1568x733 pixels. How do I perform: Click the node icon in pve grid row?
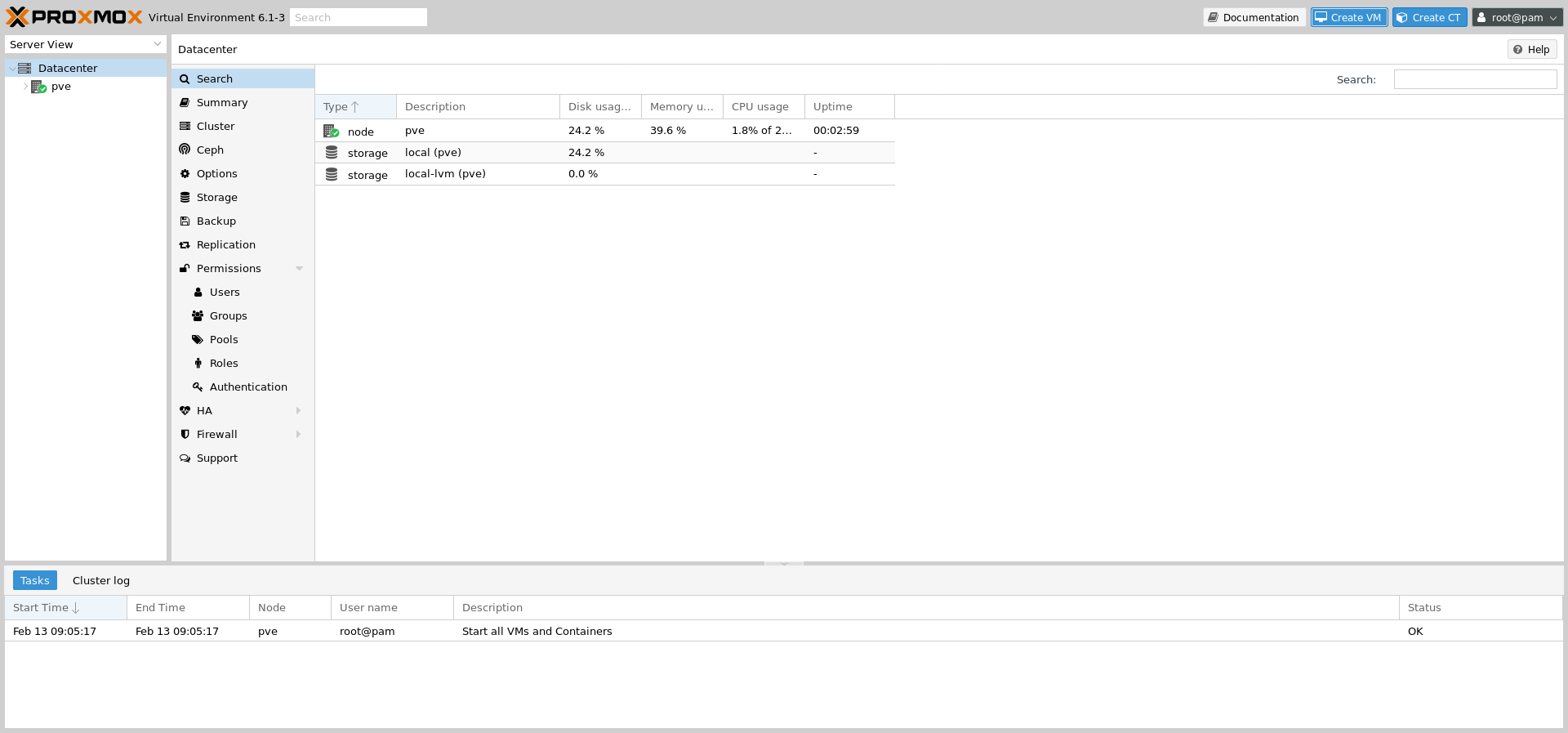pyautogui.click(x=331, y=131)
